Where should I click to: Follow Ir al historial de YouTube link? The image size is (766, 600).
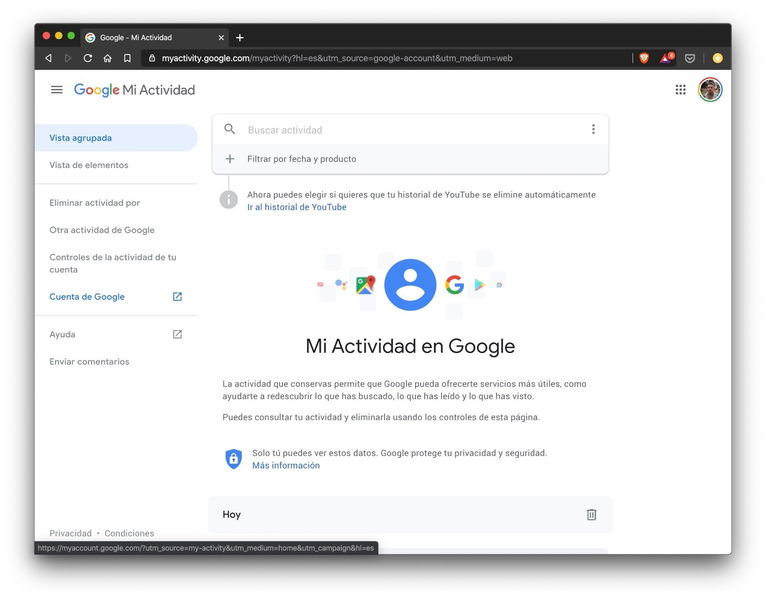coord(297,207)
